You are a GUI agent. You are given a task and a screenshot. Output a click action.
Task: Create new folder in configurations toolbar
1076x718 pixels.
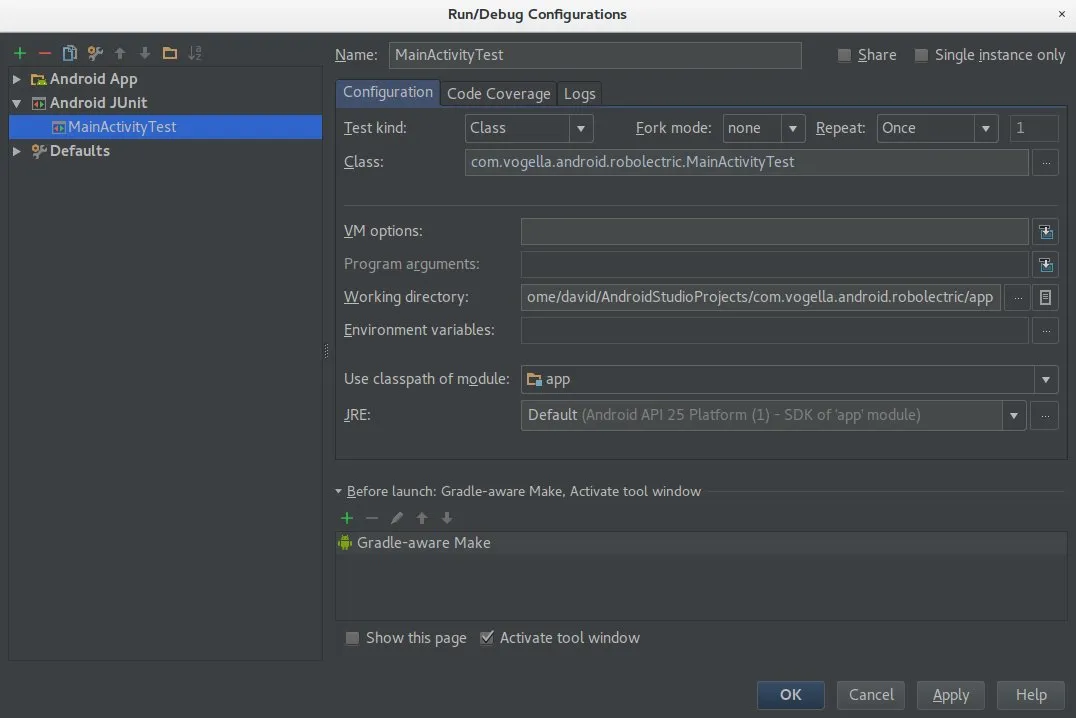[169, 54]
